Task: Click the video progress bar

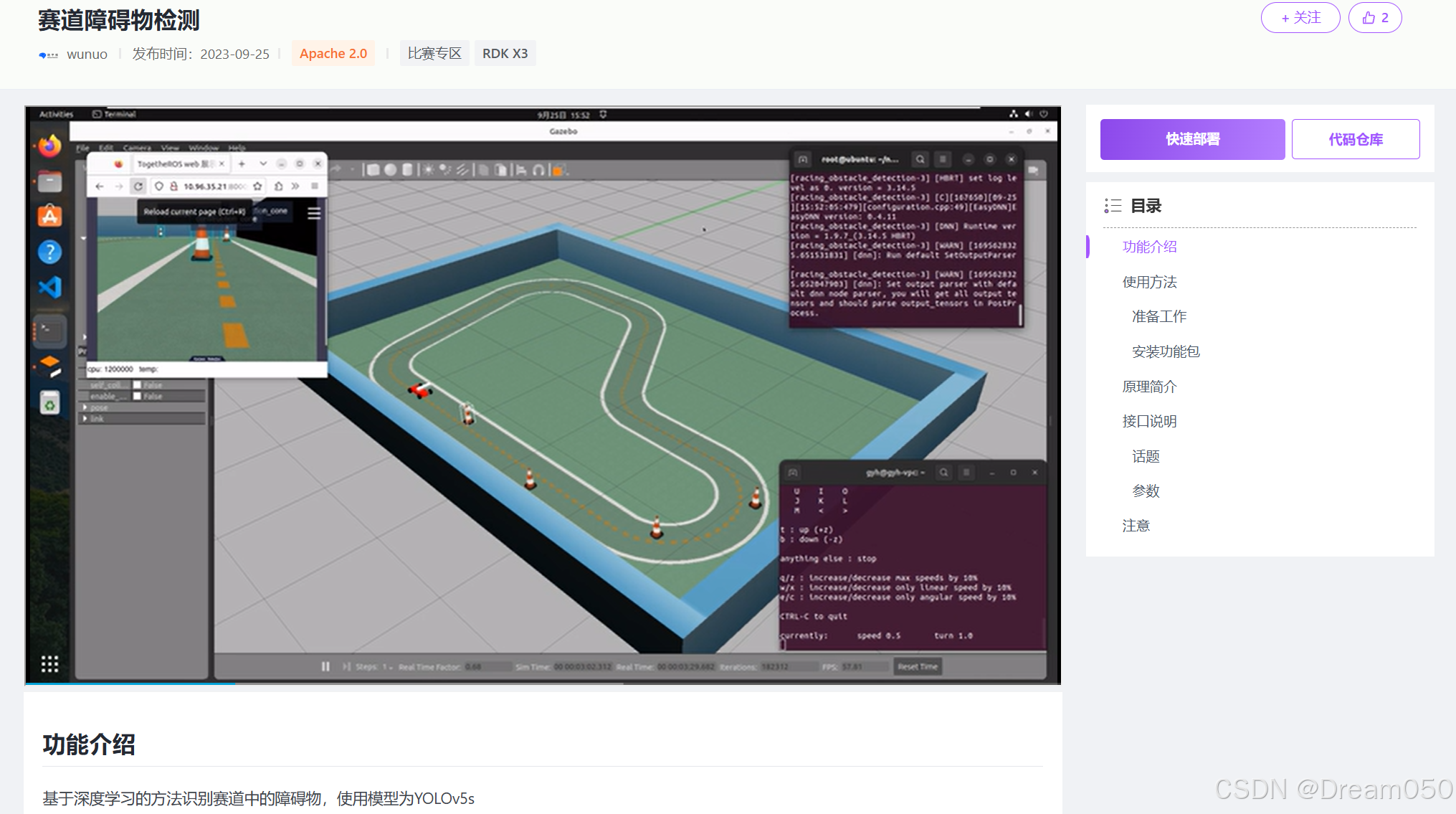Action: [x=543, y=683]
